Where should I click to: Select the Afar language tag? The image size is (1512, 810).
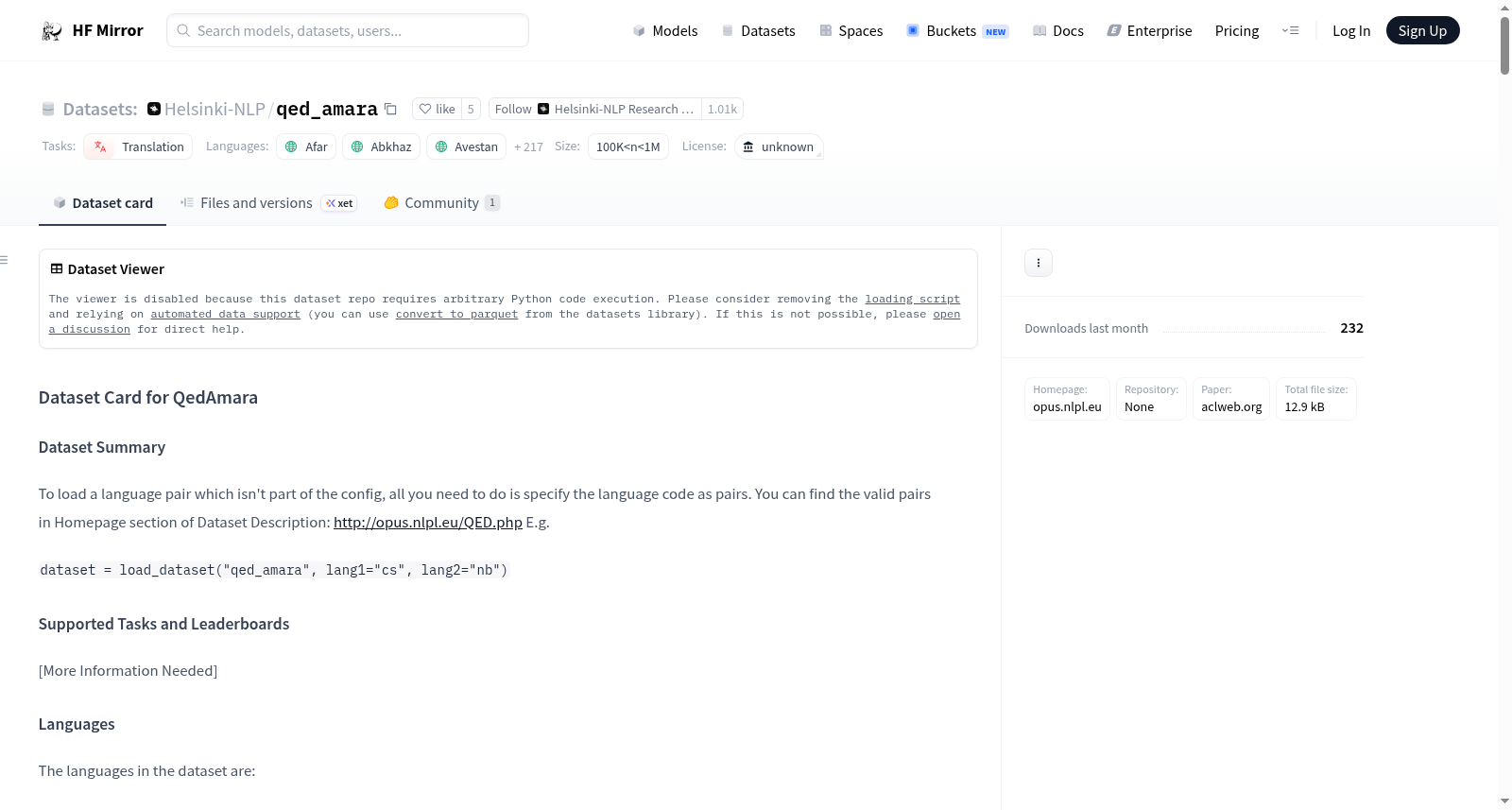click(x=306, y=146)
